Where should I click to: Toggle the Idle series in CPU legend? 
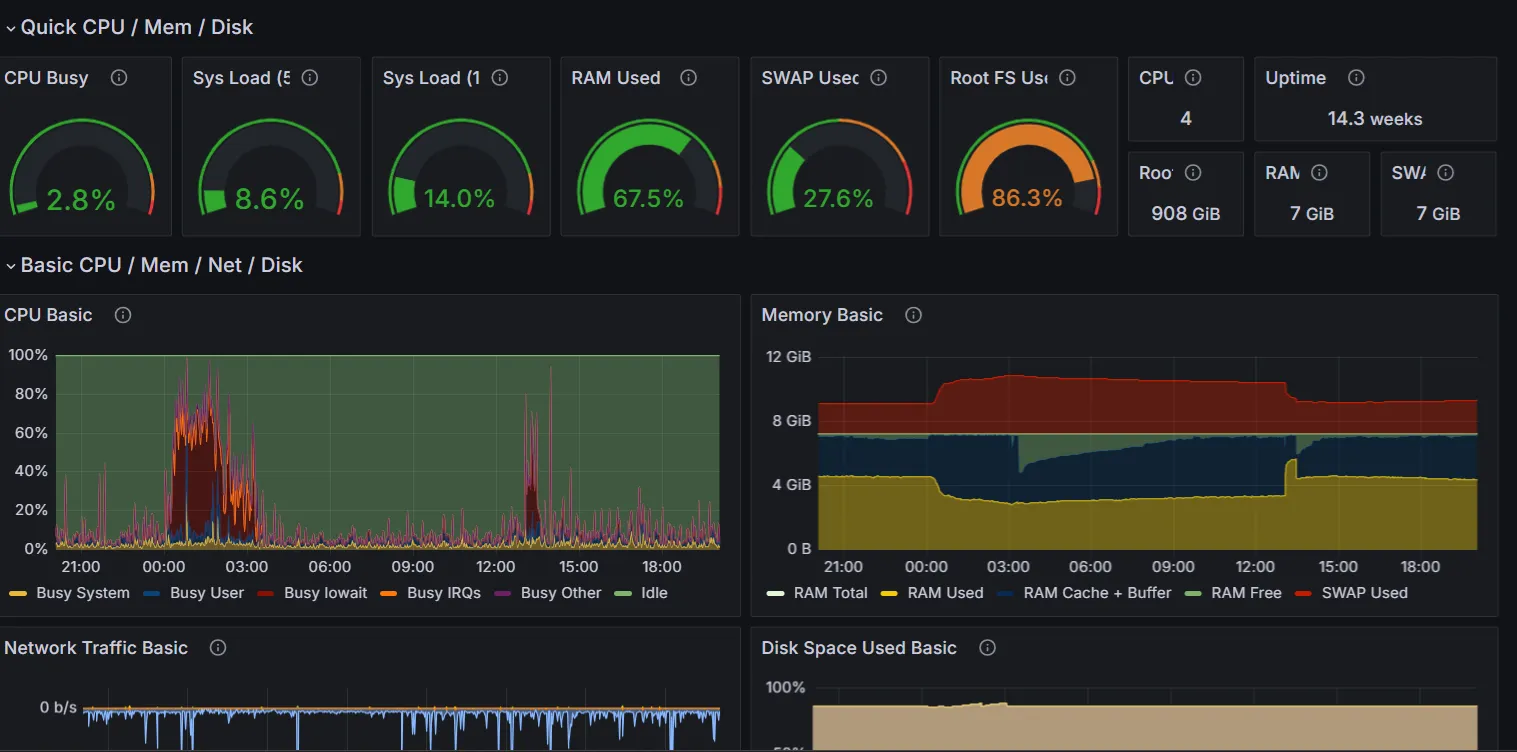[x=654, y=593]
